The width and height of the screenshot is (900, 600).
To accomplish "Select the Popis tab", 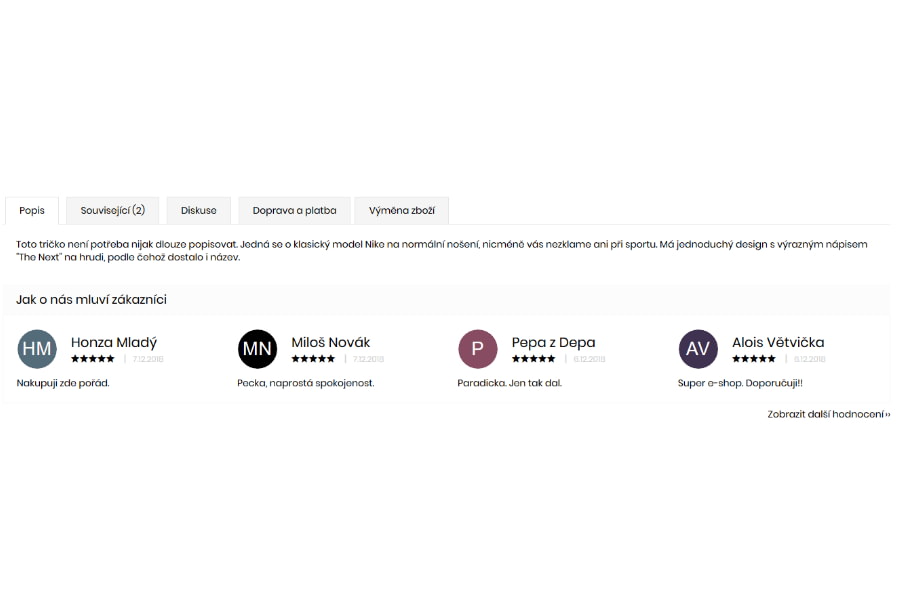I will pos(32,211).
